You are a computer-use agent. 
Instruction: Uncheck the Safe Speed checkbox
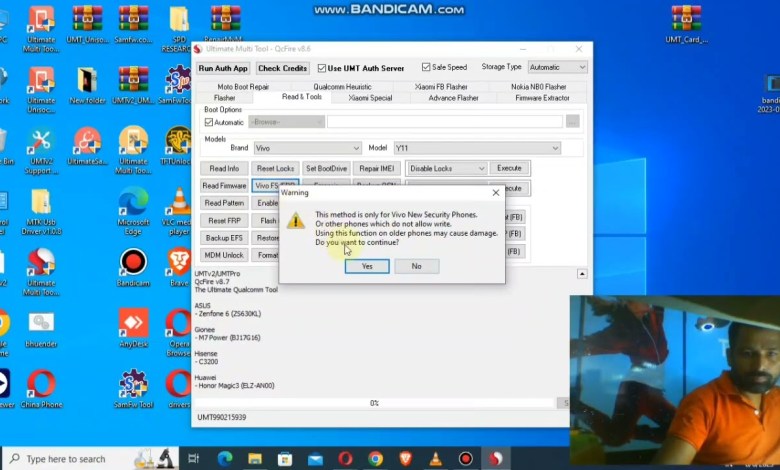426,68
